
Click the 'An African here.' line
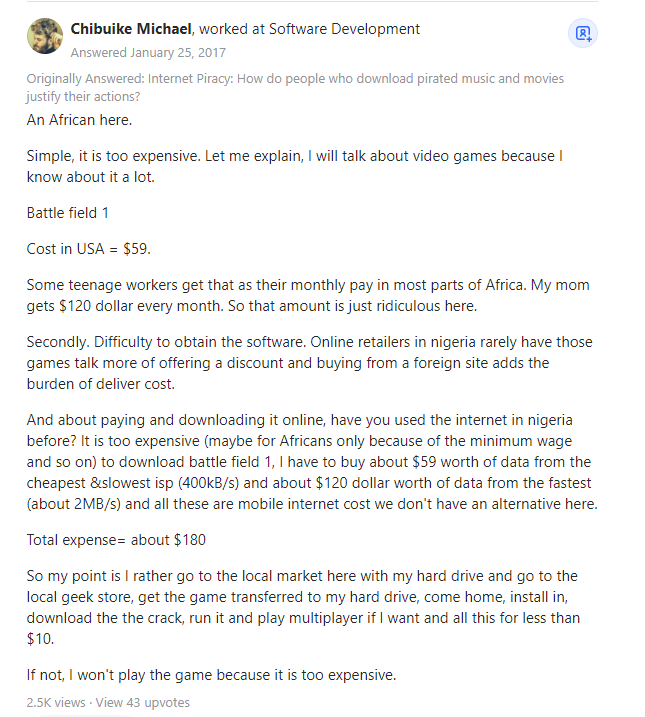coord(79,120)
